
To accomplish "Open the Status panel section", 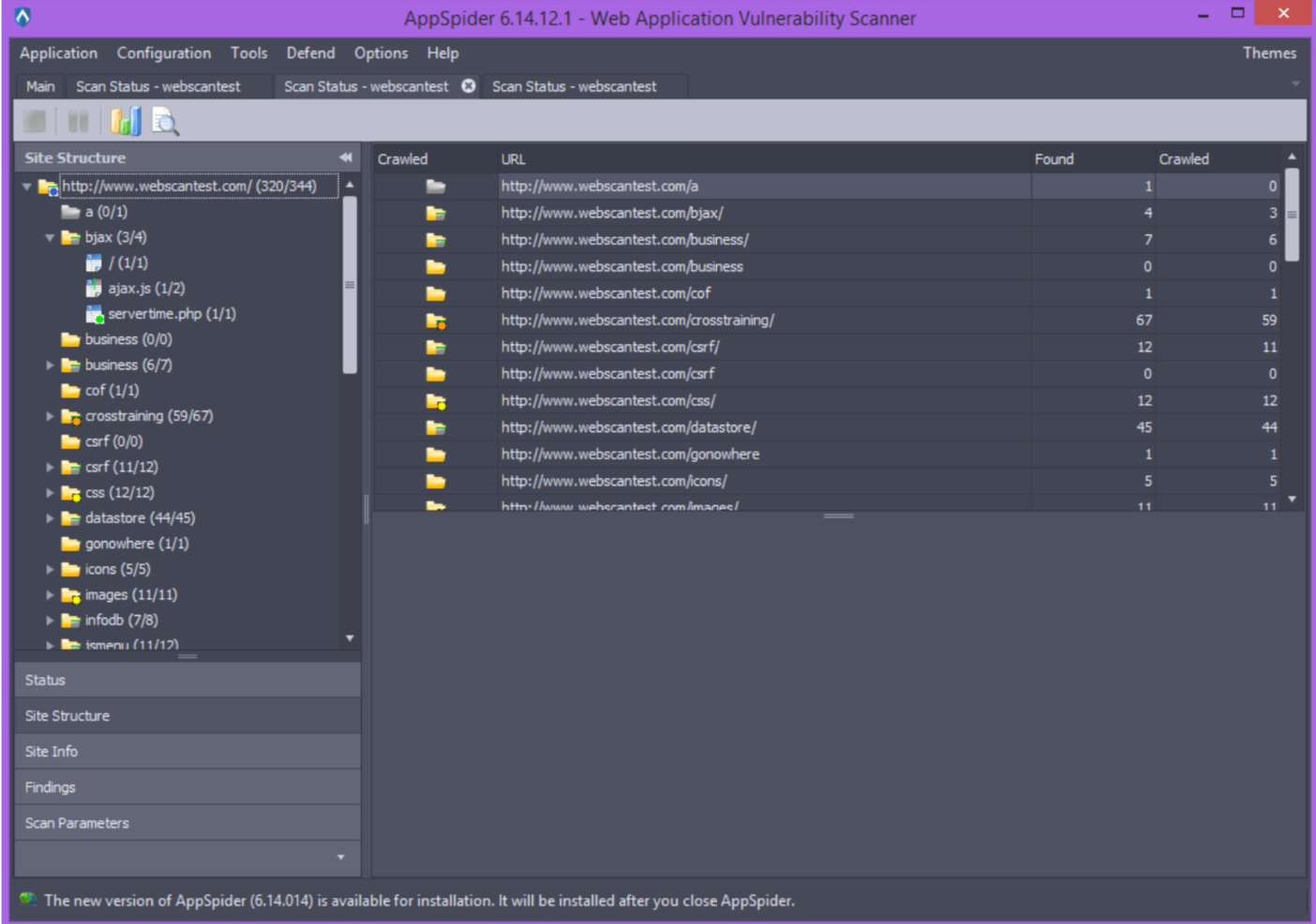I will coord(187,679).
